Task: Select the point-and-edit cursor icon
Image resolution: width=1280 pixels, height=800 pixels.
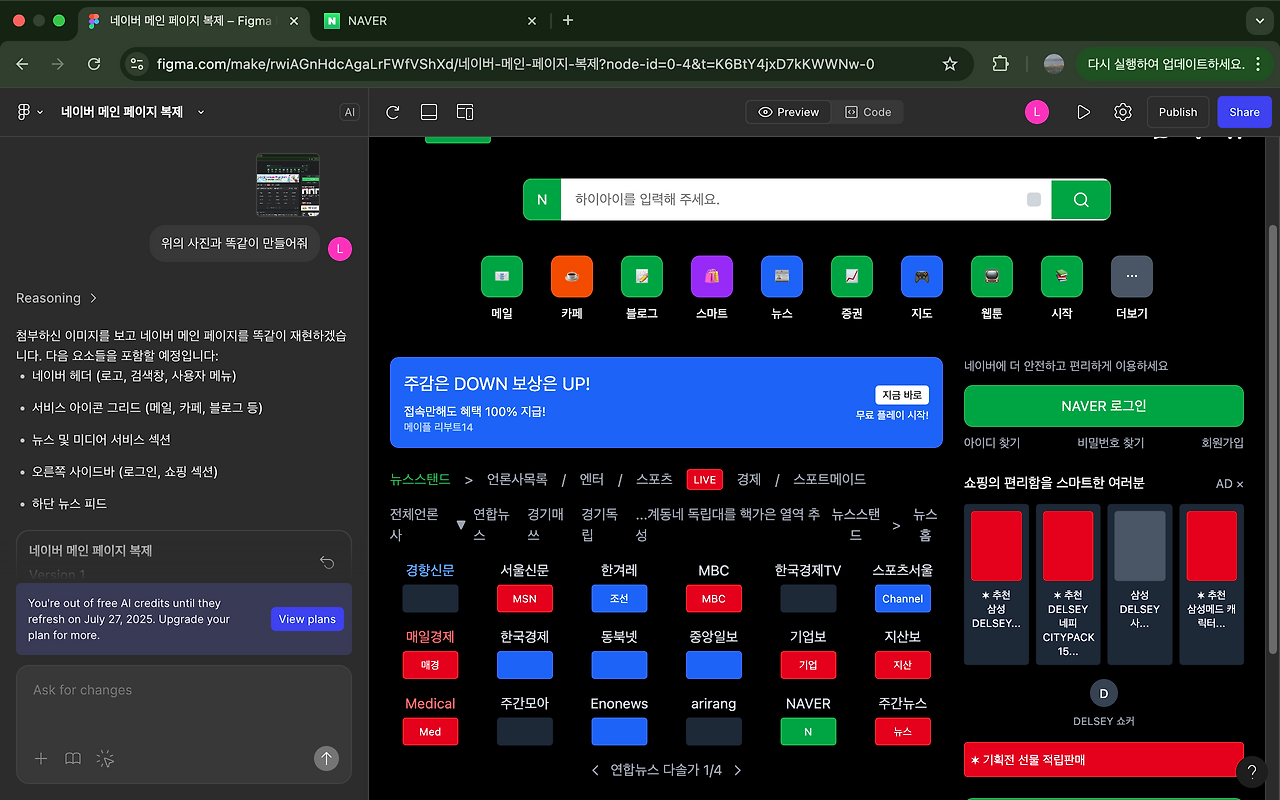Action: [x=105, y=759]
